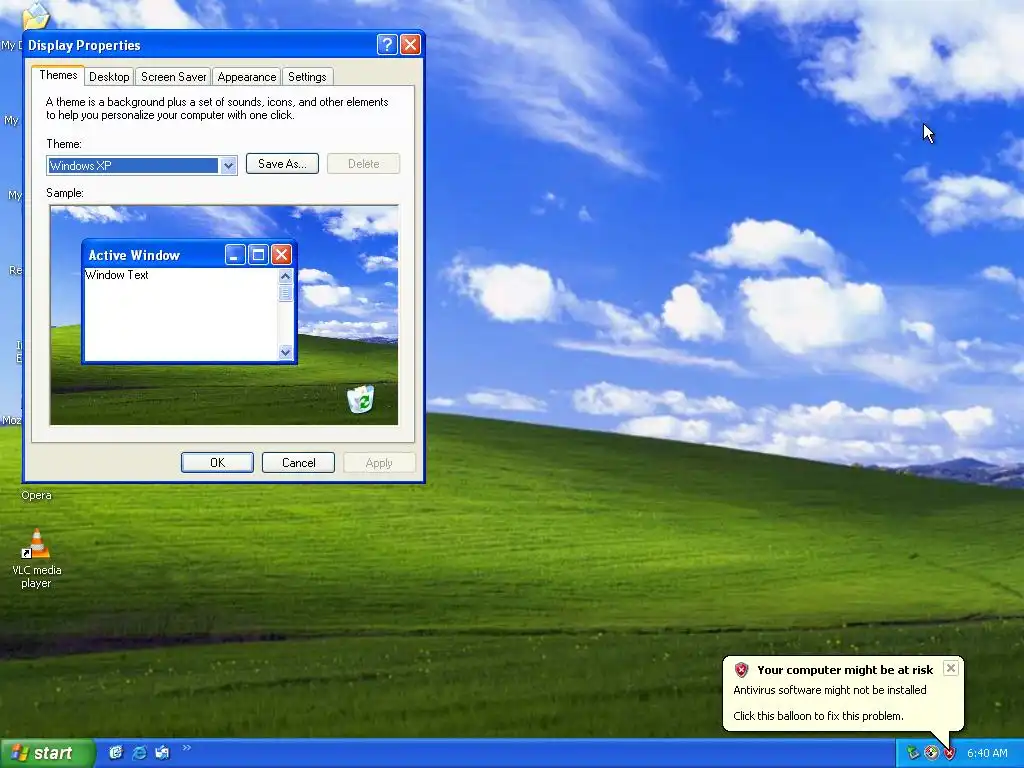Click the question mark help icon
This screenshot has width=1024, height=768.
pyautogui.click(x=387, y=44)
